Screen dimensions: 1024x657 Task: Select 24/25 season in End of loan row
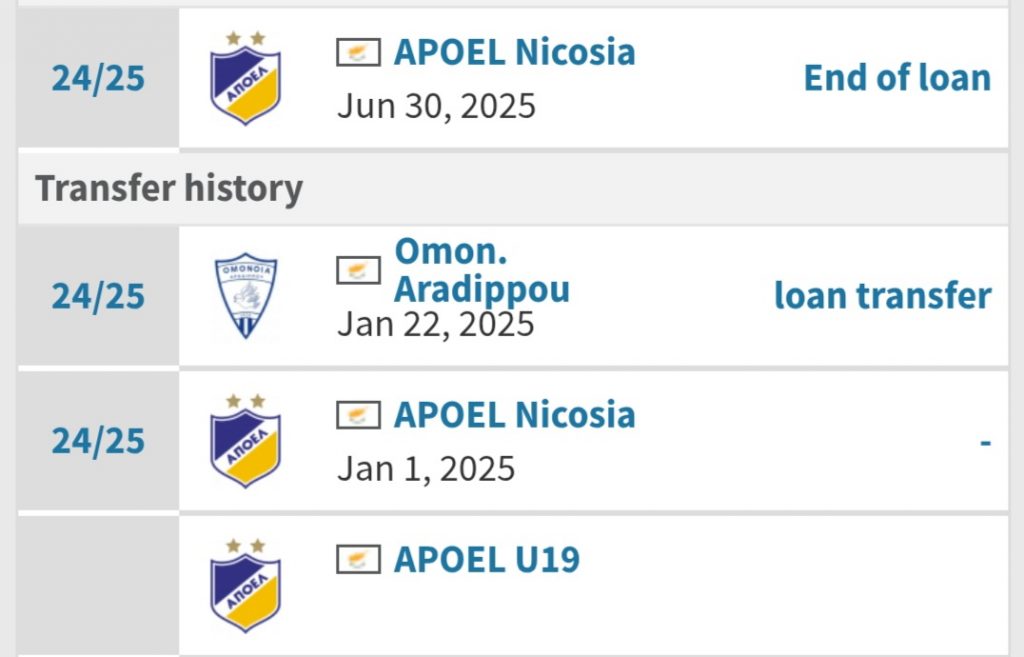pos(98,78)
